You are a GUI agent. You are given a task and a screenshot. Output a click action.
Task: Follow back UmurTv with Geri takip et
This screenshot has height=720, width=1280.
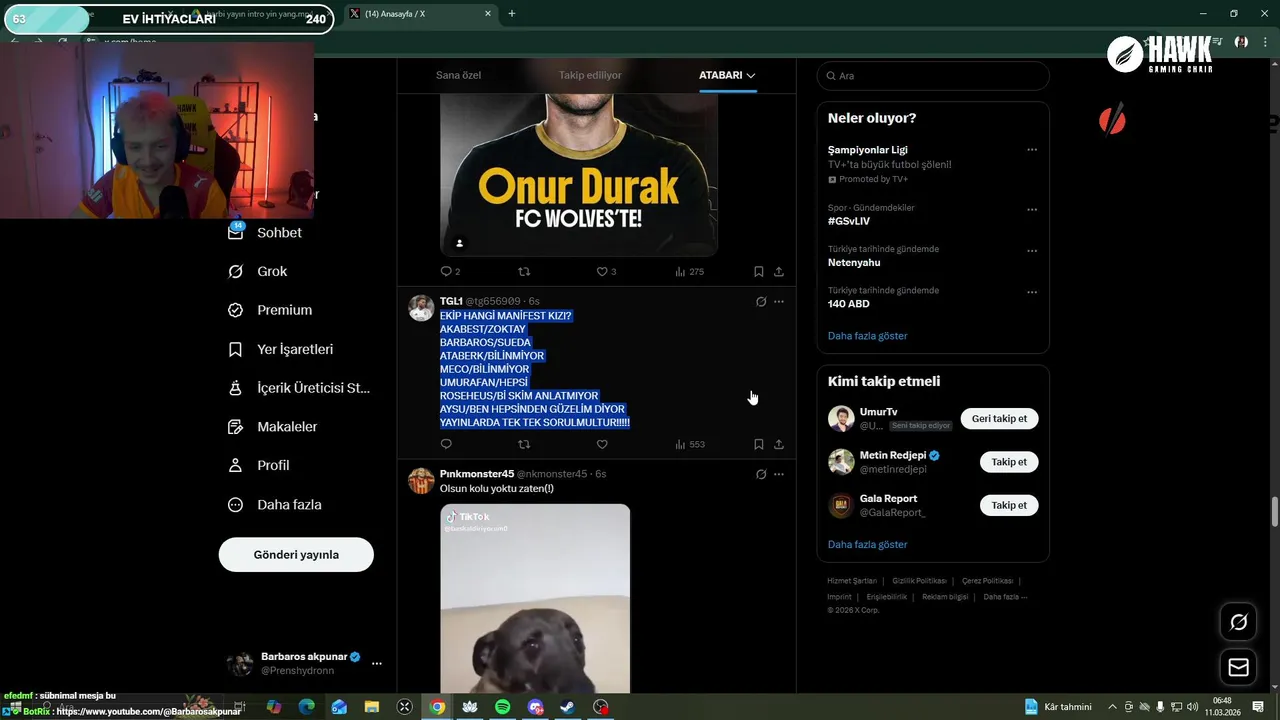(999, 419)
